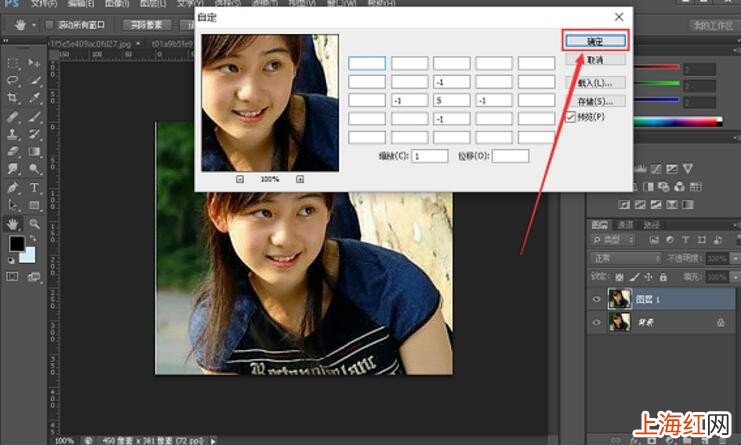The height and width of the screenshot is (445, 741).
Task: Toggle Quick Mask mode
Action: [13, 277]
